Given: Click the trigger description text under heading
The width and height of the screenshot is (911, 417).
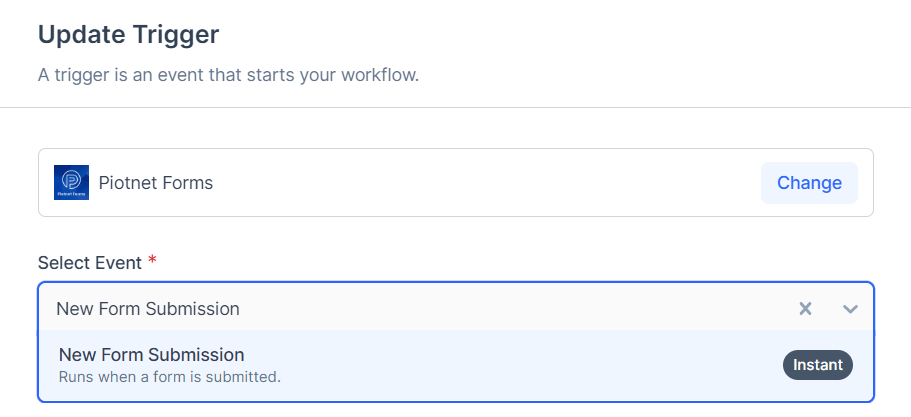Looking at the screenshot, I should (x=228, y=75).
